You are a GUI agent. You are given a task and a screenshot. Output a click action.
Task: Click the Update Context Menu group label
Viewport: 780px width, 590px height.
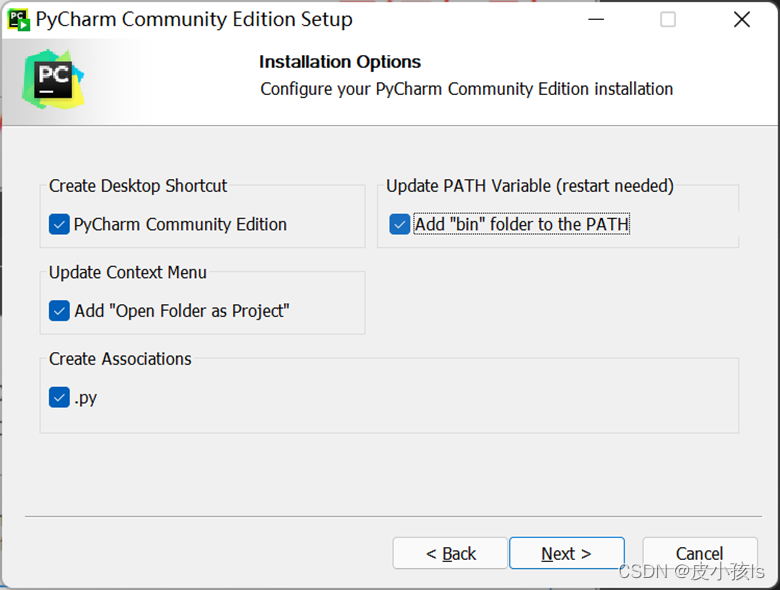point(127,273)
